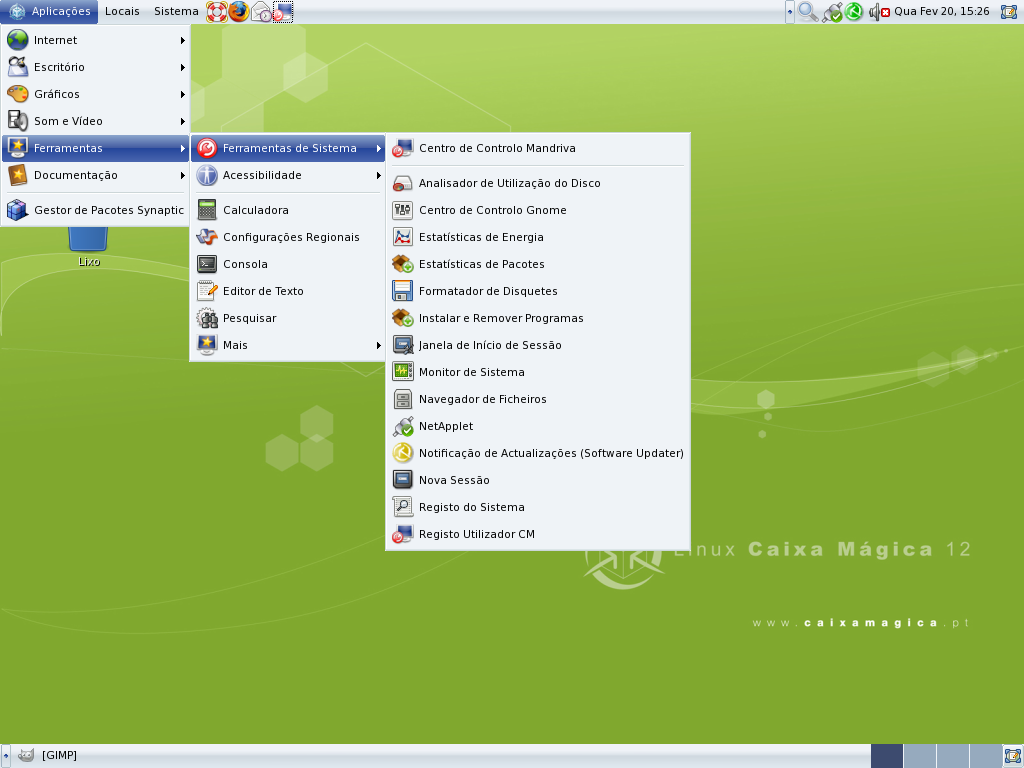Click the green update notifier tray icon
1024x768 pixels.
[854, 12]
